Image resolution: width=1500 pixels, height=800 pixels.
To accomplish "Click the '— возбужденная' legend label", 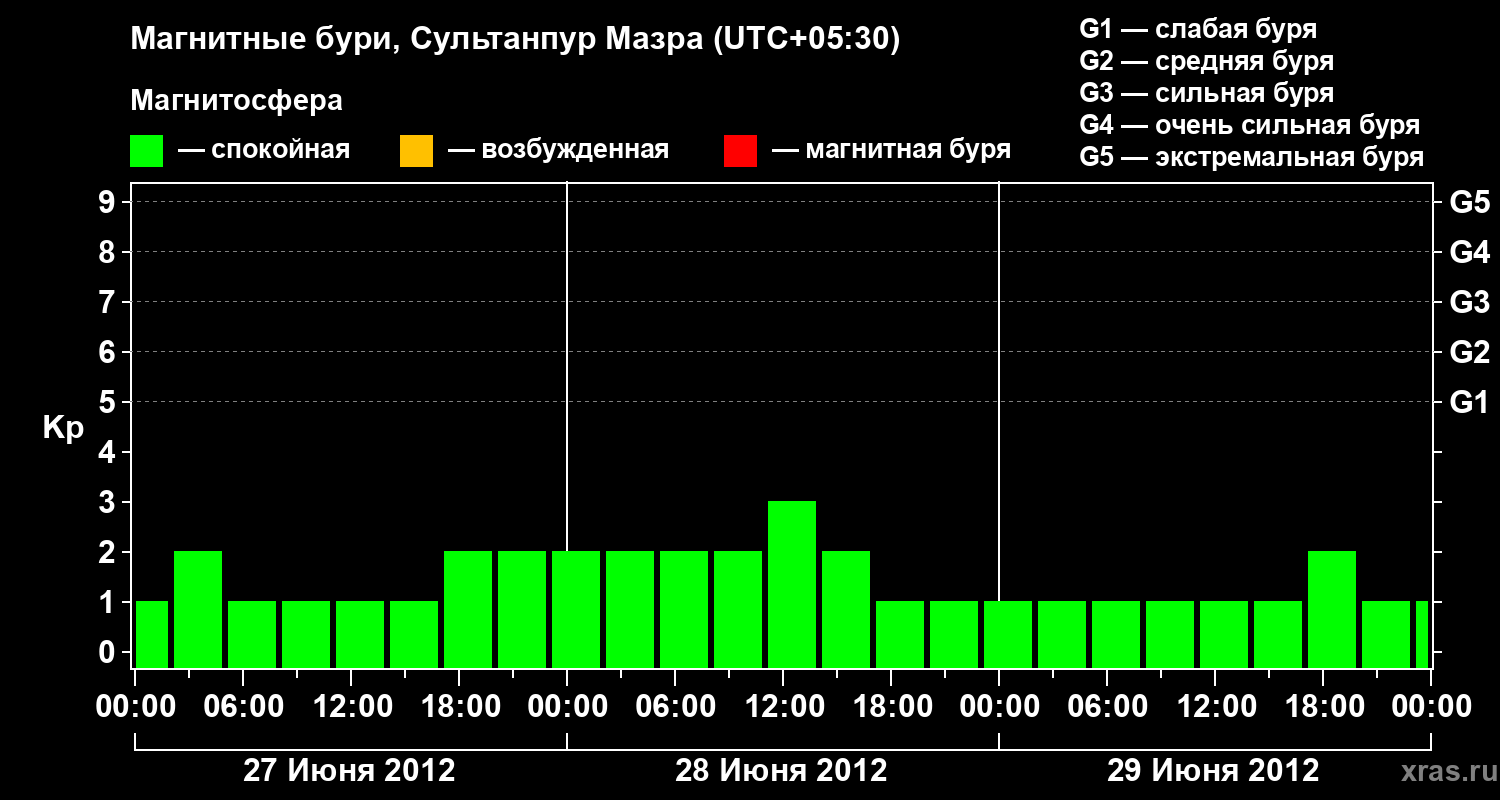I will (x=558, y=150).
